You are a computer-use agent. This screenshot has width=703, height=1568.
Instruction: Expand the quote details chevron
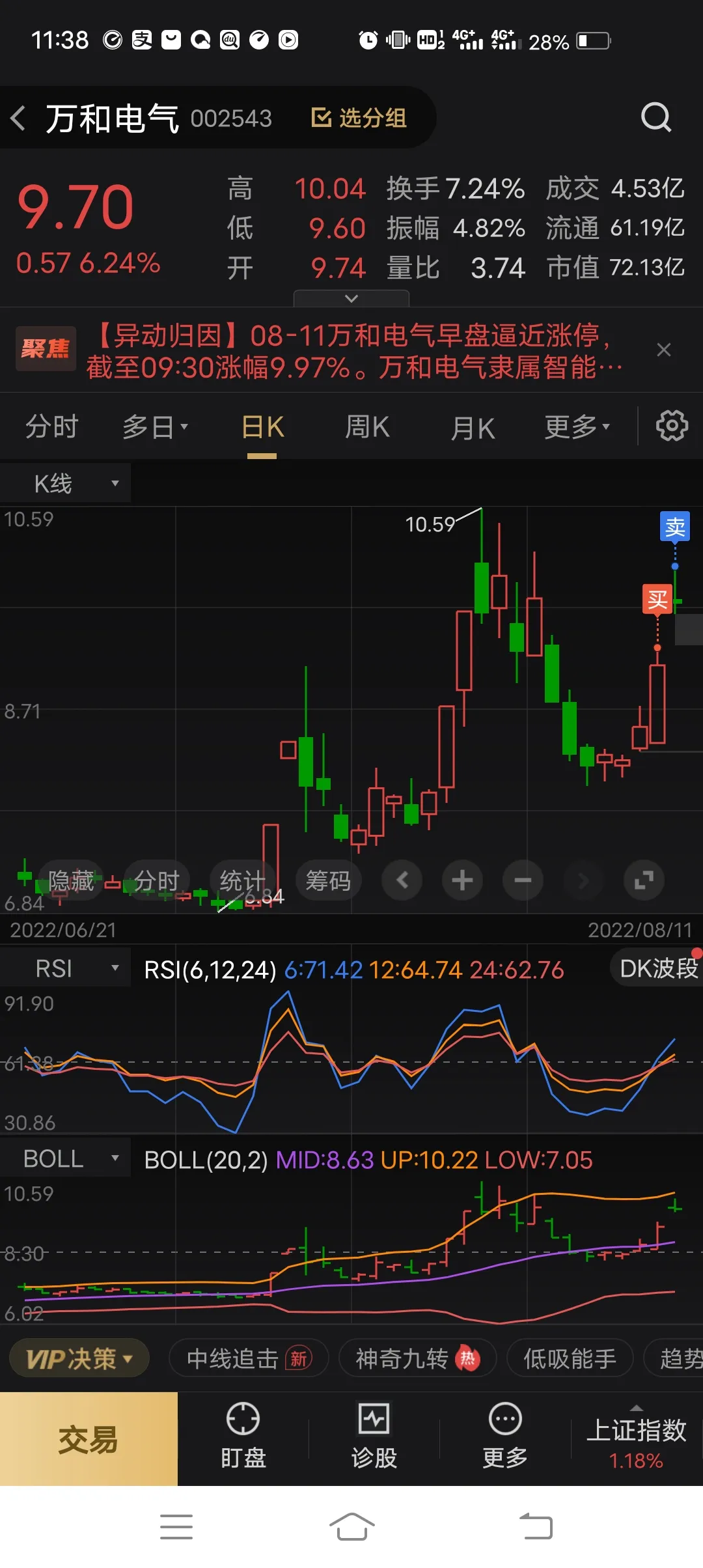point(351,298)
